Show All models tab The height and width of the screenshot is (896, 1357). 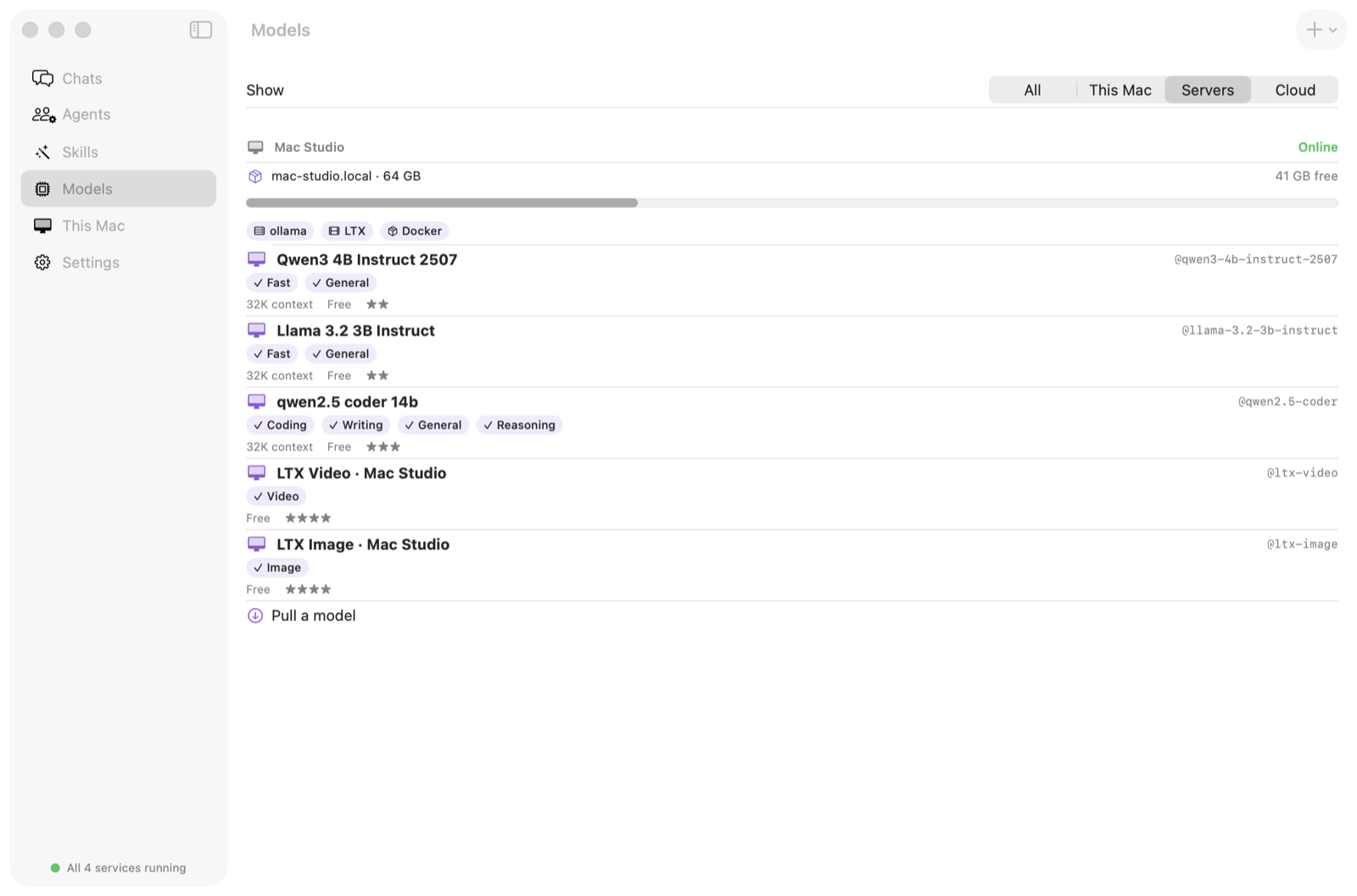pos(1032,90)
